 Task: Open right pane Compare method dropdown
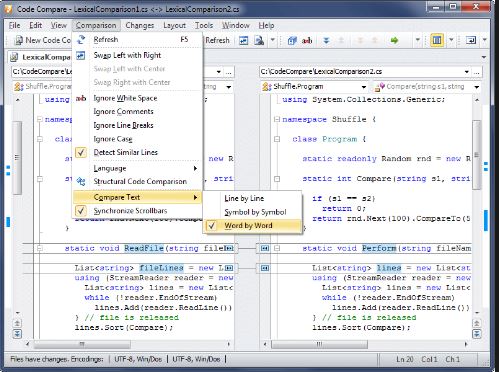477,87
